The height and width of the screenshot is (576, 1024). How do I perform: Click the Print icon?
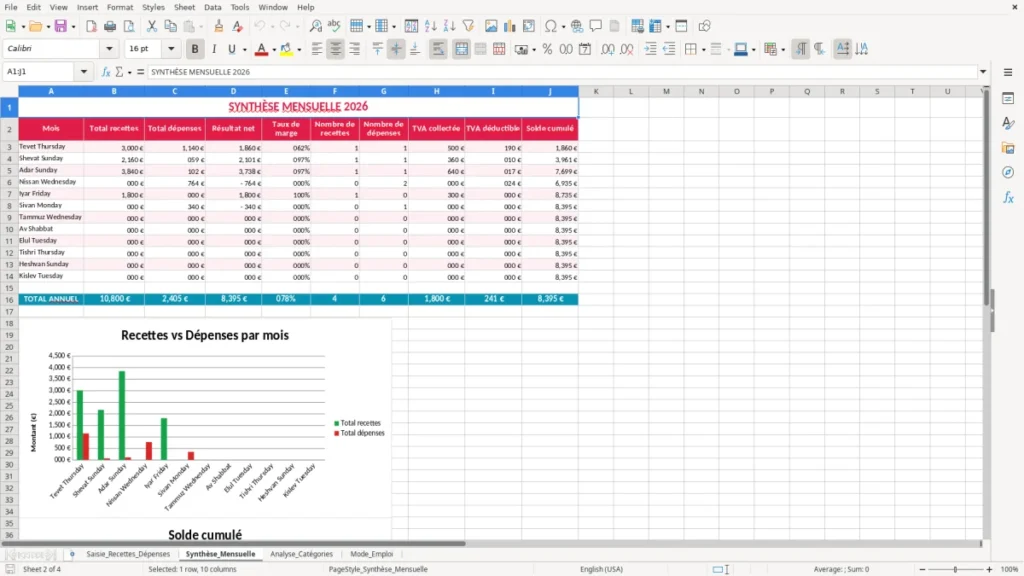point(110,26)
